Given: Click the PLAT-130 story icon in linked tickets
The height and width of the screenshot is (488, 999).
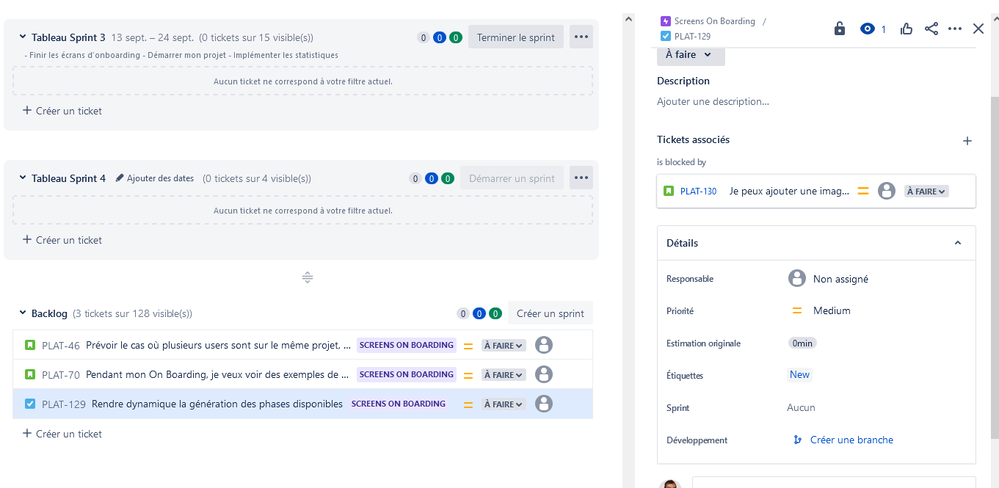Looking at the screenshot, I should (x=668, y=190).
